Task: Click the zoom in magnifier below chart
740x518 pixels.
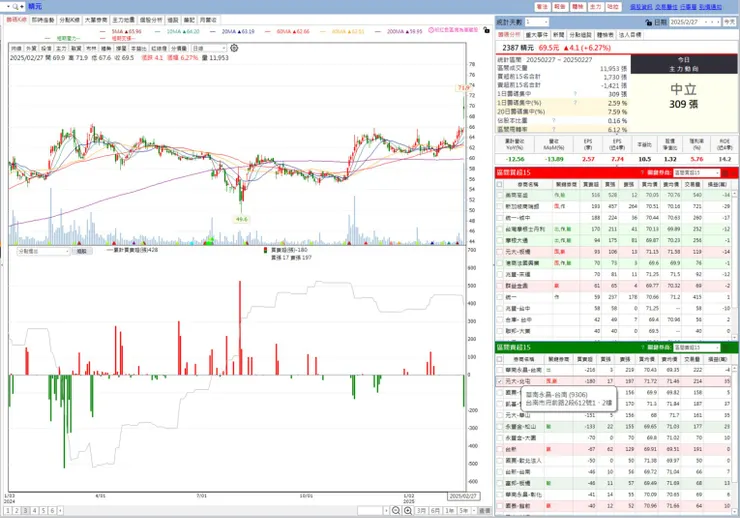Action: (x=408, y=510)
